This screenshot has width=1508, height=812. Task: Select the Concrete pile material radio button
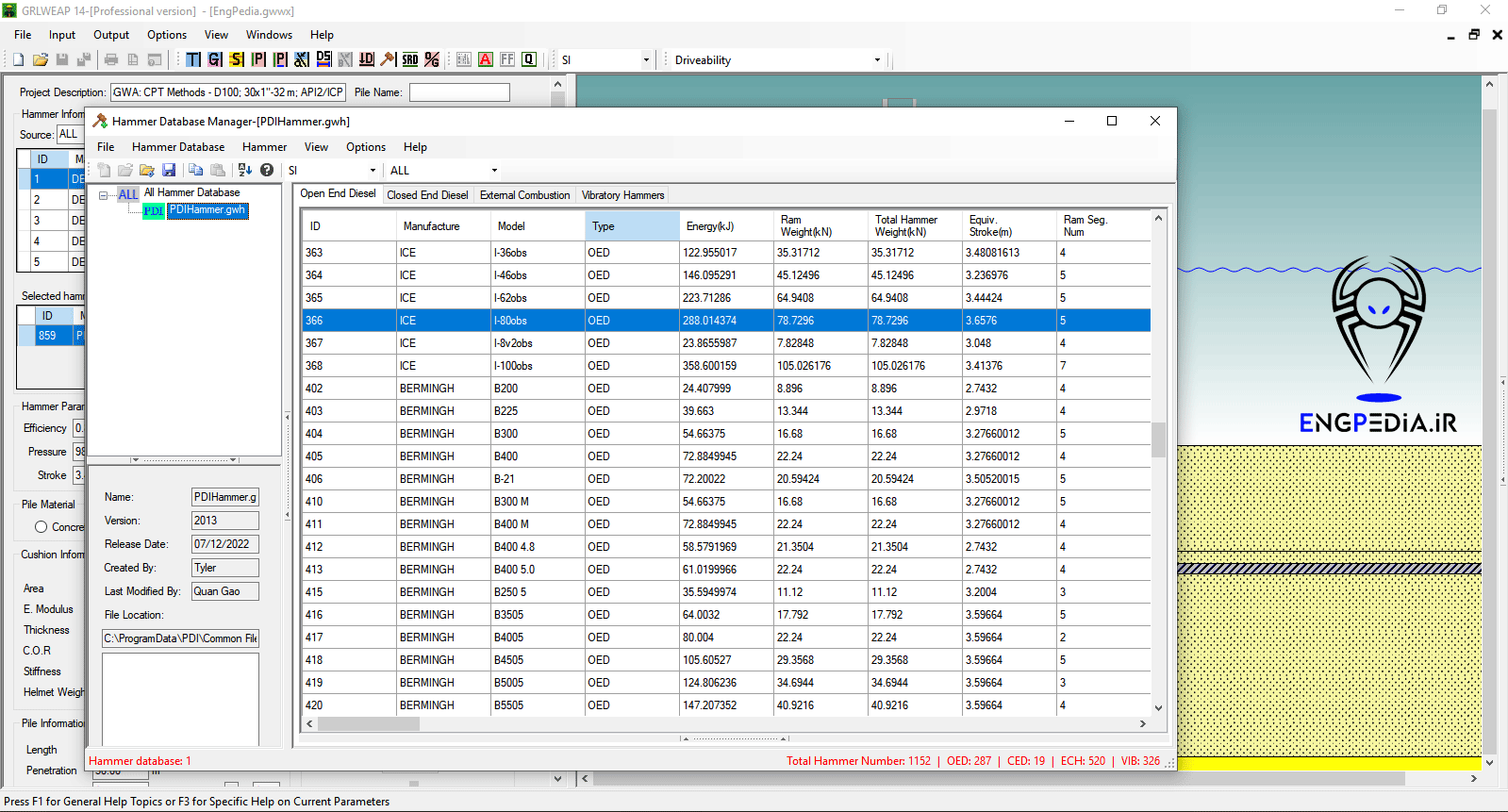(x=41, y=527)
